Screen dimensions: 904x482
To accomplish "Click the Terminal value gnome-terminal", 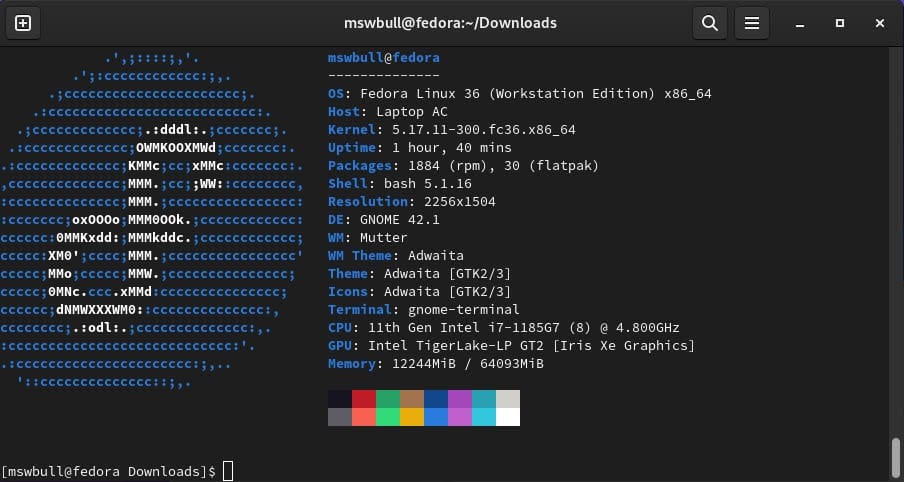I will point(464,310).
